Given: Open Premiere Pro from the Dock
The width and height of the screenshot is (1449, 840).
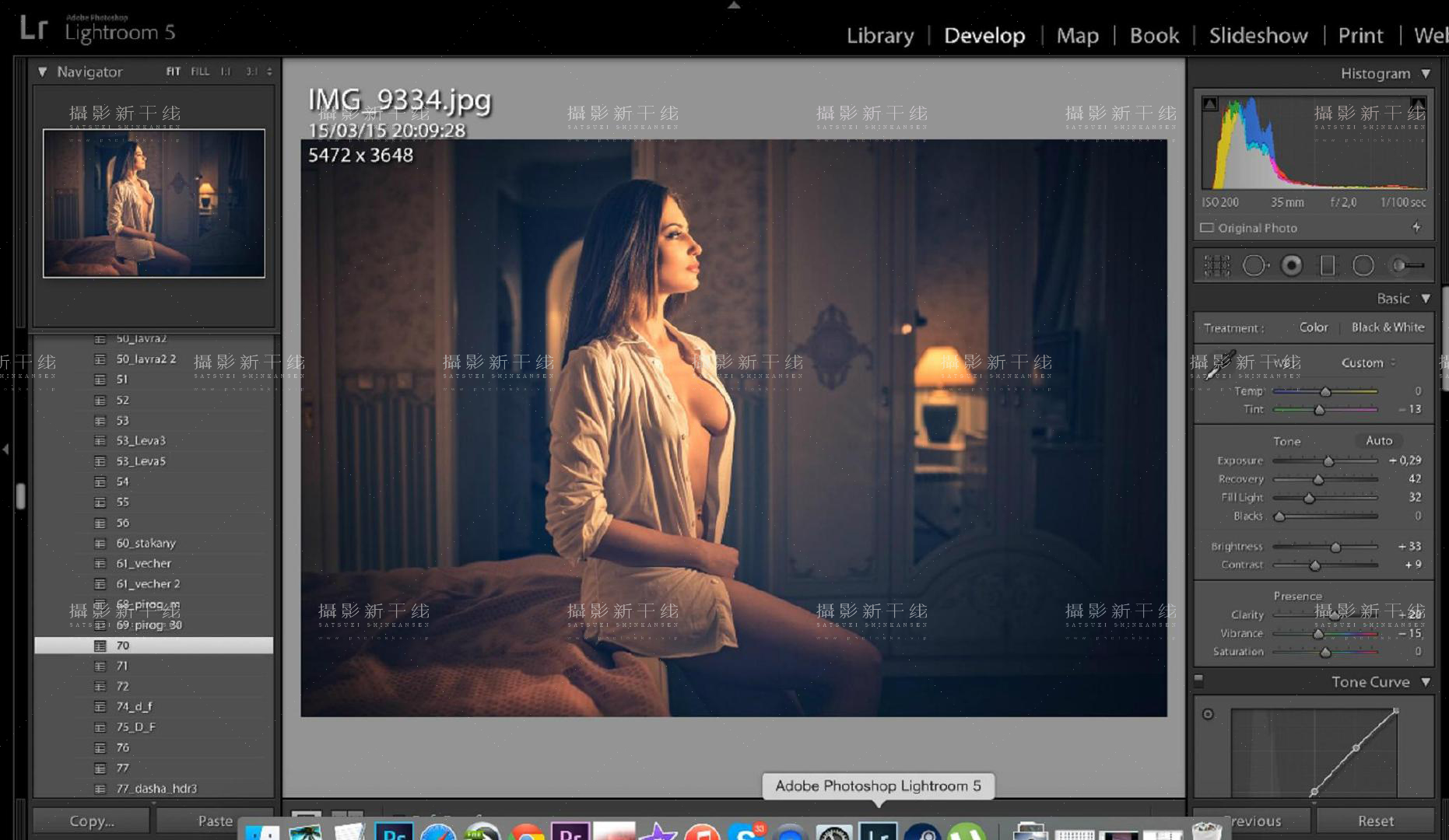Looking at the screenshot, I should pos(570,832).
